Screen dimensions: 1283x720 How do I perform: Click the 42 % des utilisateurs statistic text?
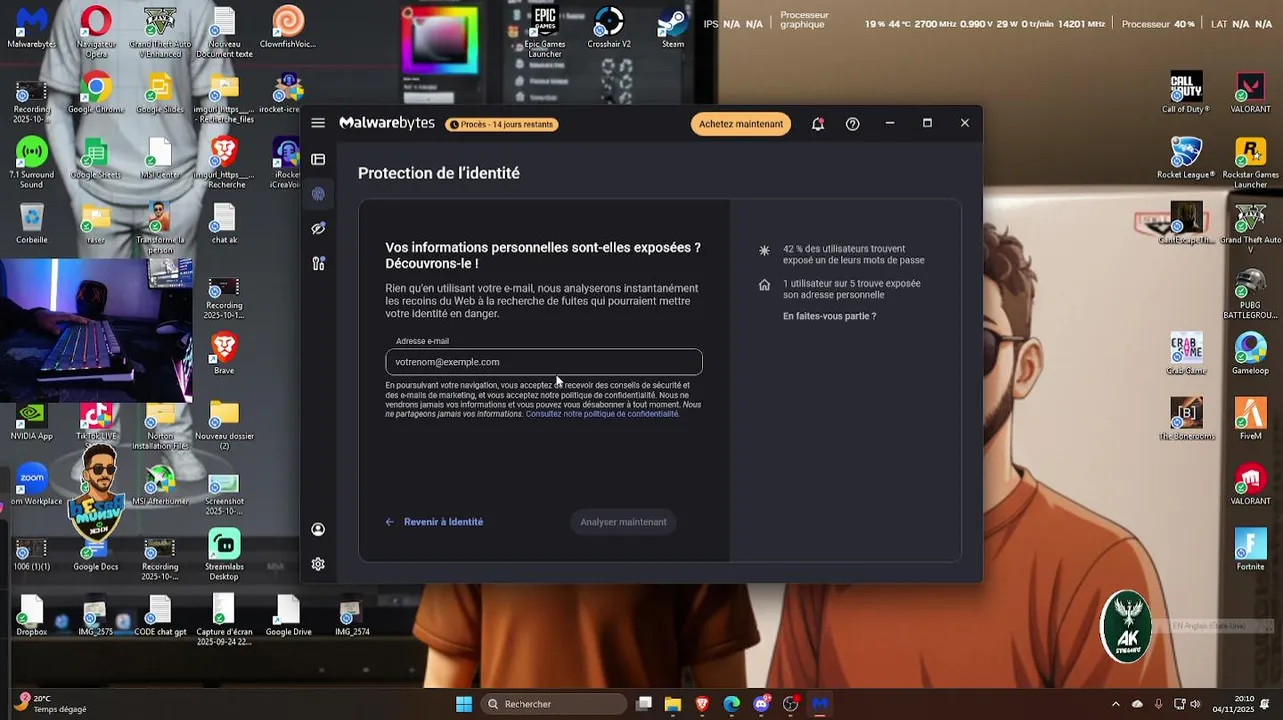pyautogui.click(x=853, y=254)
